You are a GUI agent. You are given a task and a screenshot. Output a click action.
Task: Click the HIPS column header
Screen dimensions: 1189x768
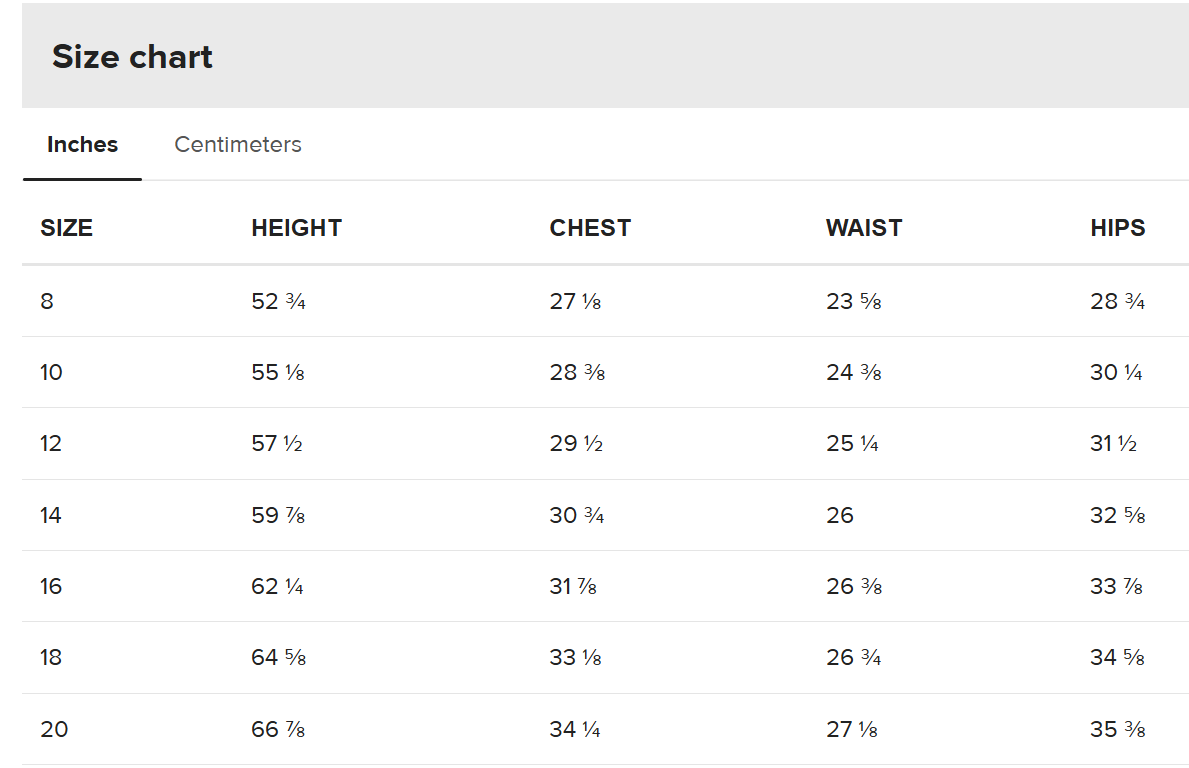tap(1117, 228)
